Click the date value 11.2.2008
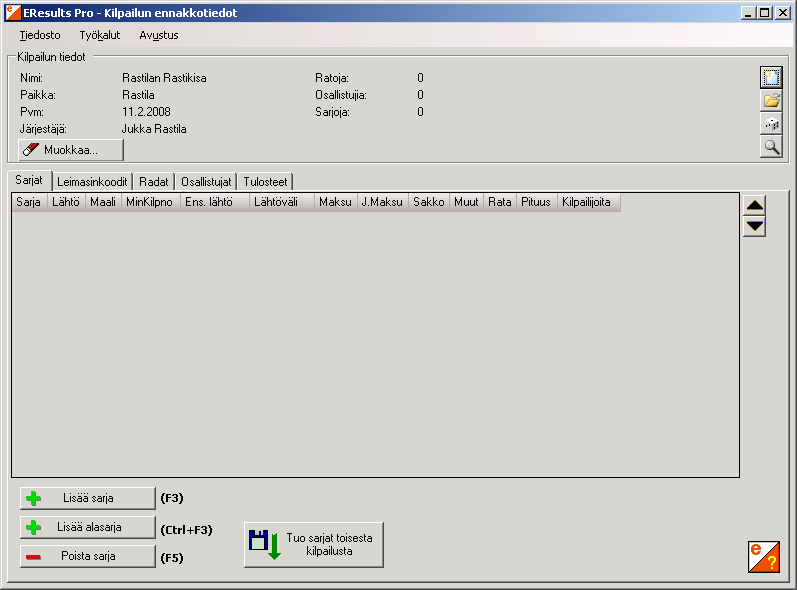This screenshot has width=797, height=590. point(146,112)
